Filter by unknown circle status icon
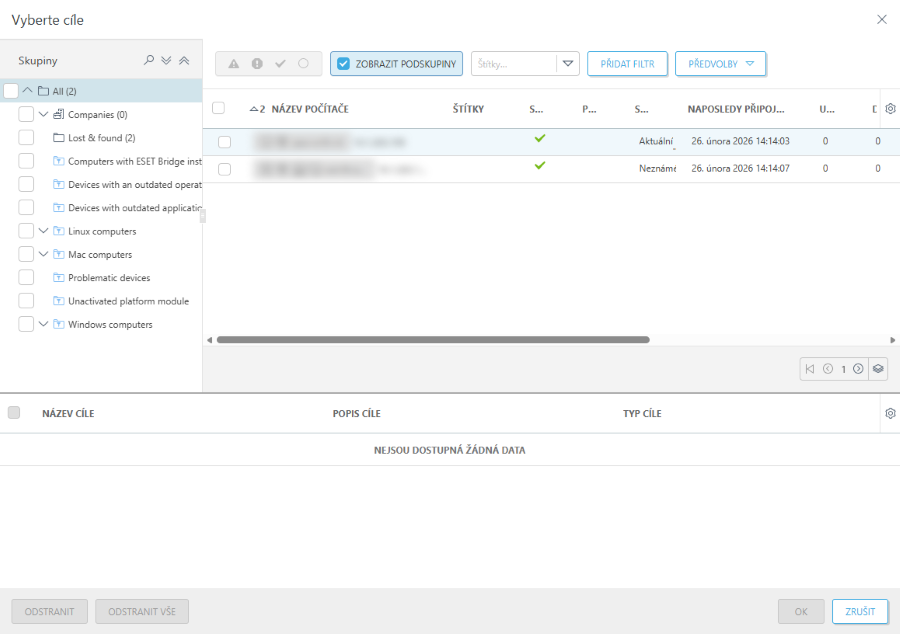900x634 pixels. [x=303, y=64]
